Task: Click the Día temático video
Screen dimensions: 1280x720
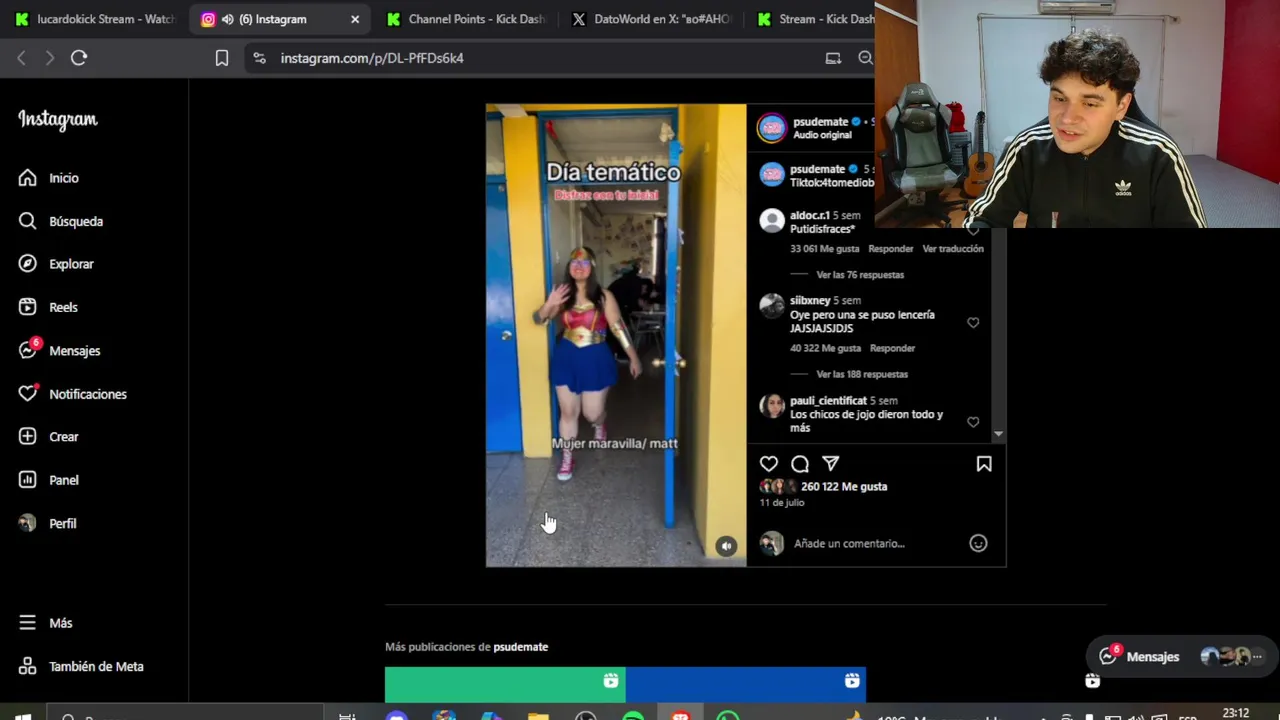Action: pyautogui.click(x=616, y=335)
